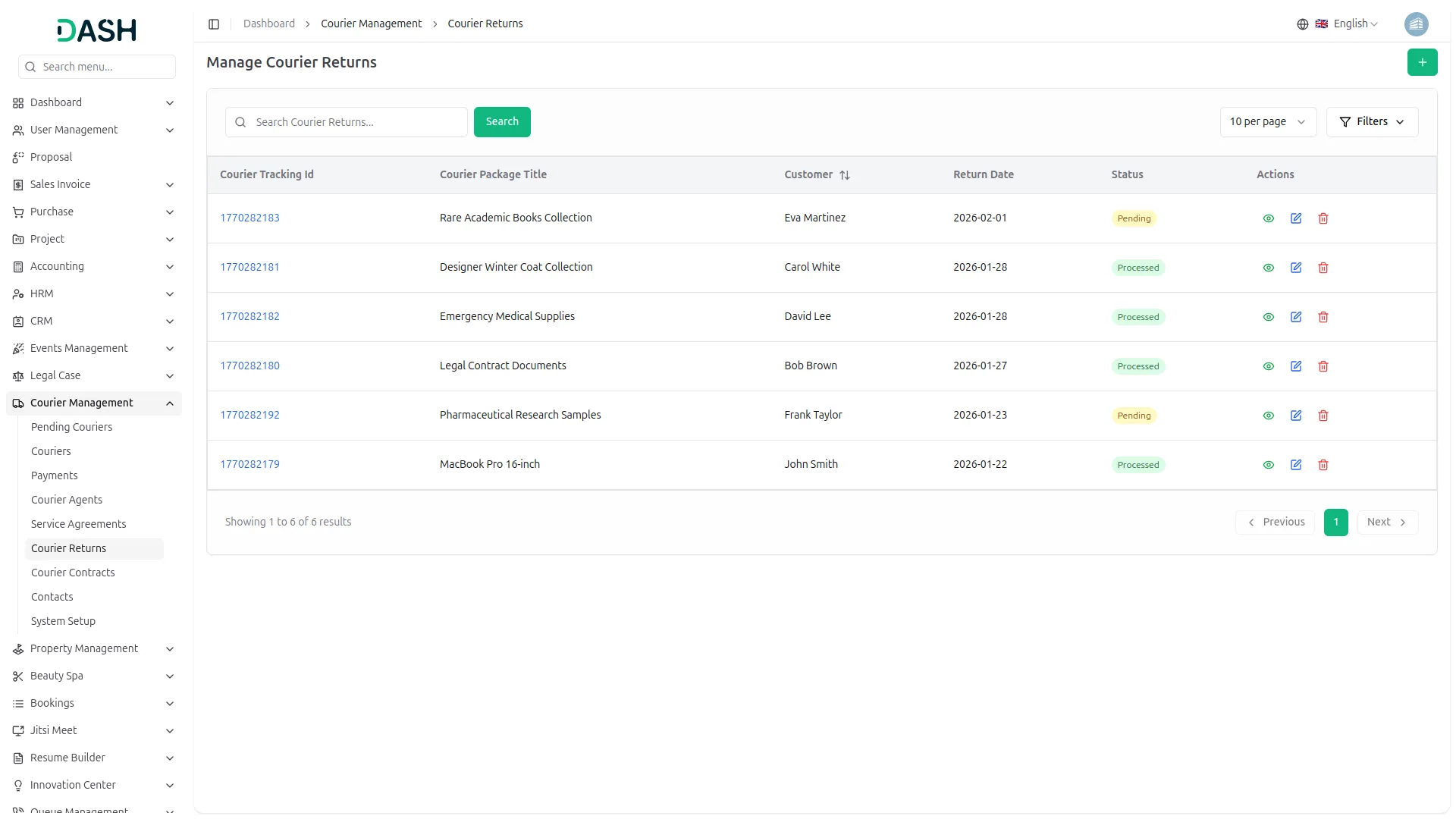This screenshot has height=819, width=1456.
Task: Focus the Search Courier Returns field
Action: point(356,122)
